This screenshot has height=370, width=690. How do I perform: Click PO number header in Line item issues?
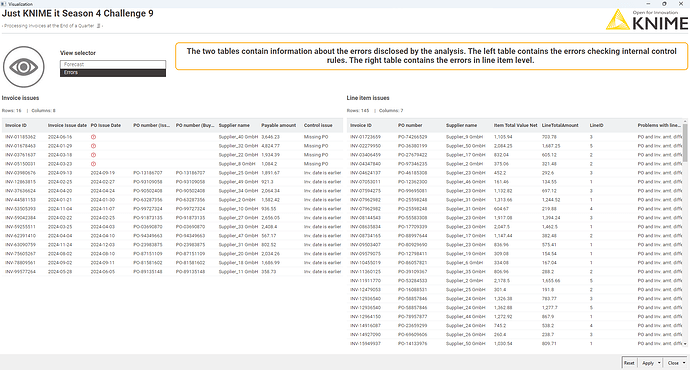(x=410, y=125)
